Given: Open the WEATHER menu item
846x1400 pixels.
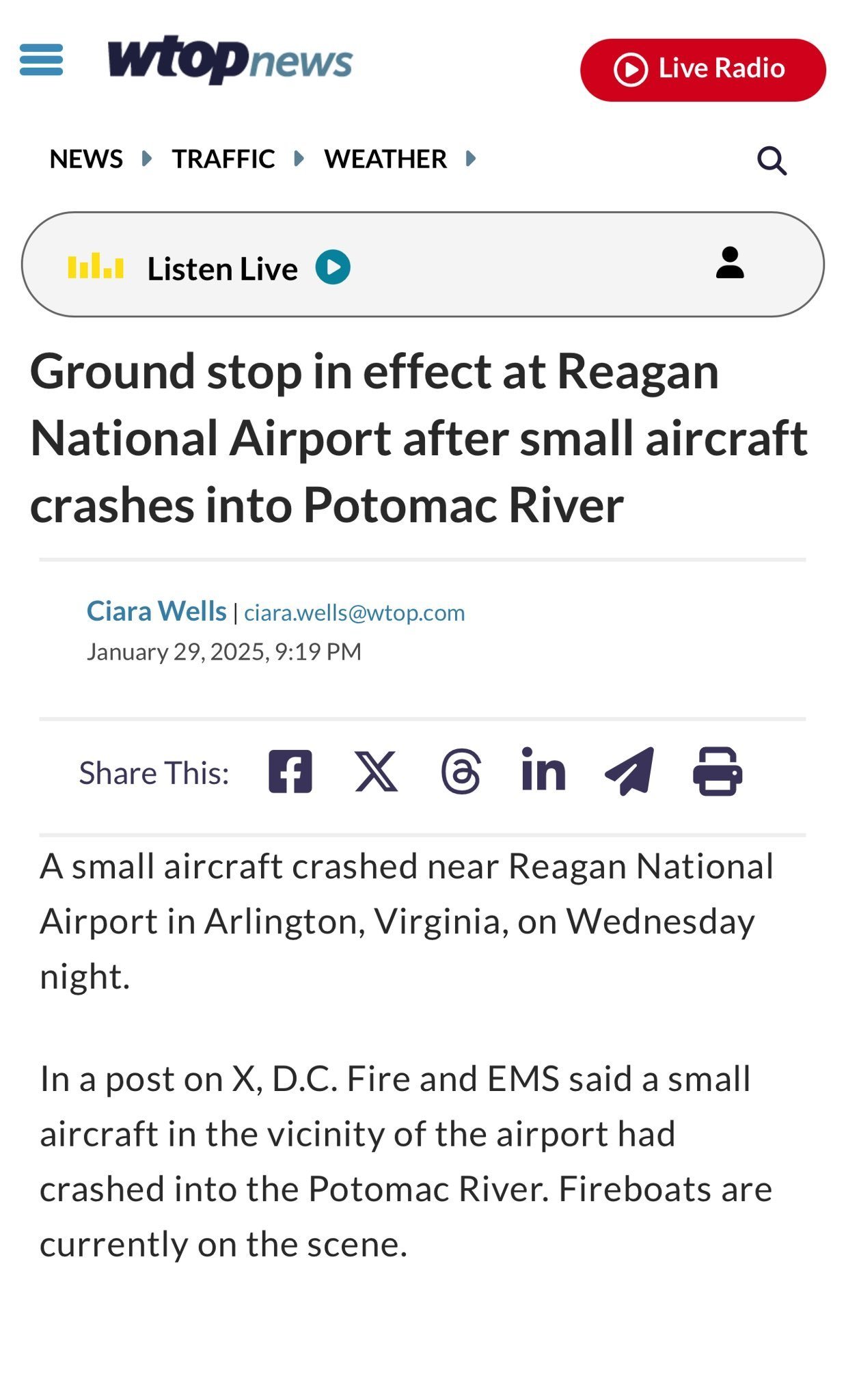Looking at the screenshot, I should pyautogui.click(x=385, y=159).
